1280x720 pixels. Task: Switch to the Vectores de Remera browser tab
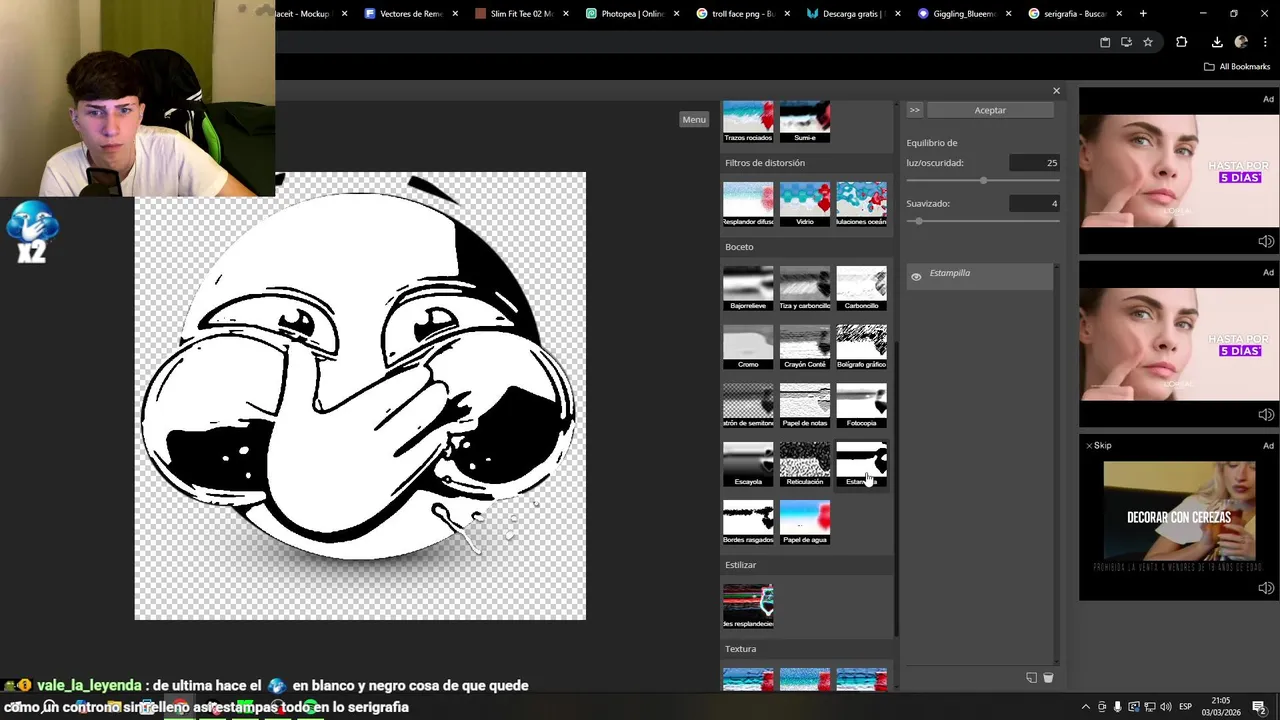410,14
